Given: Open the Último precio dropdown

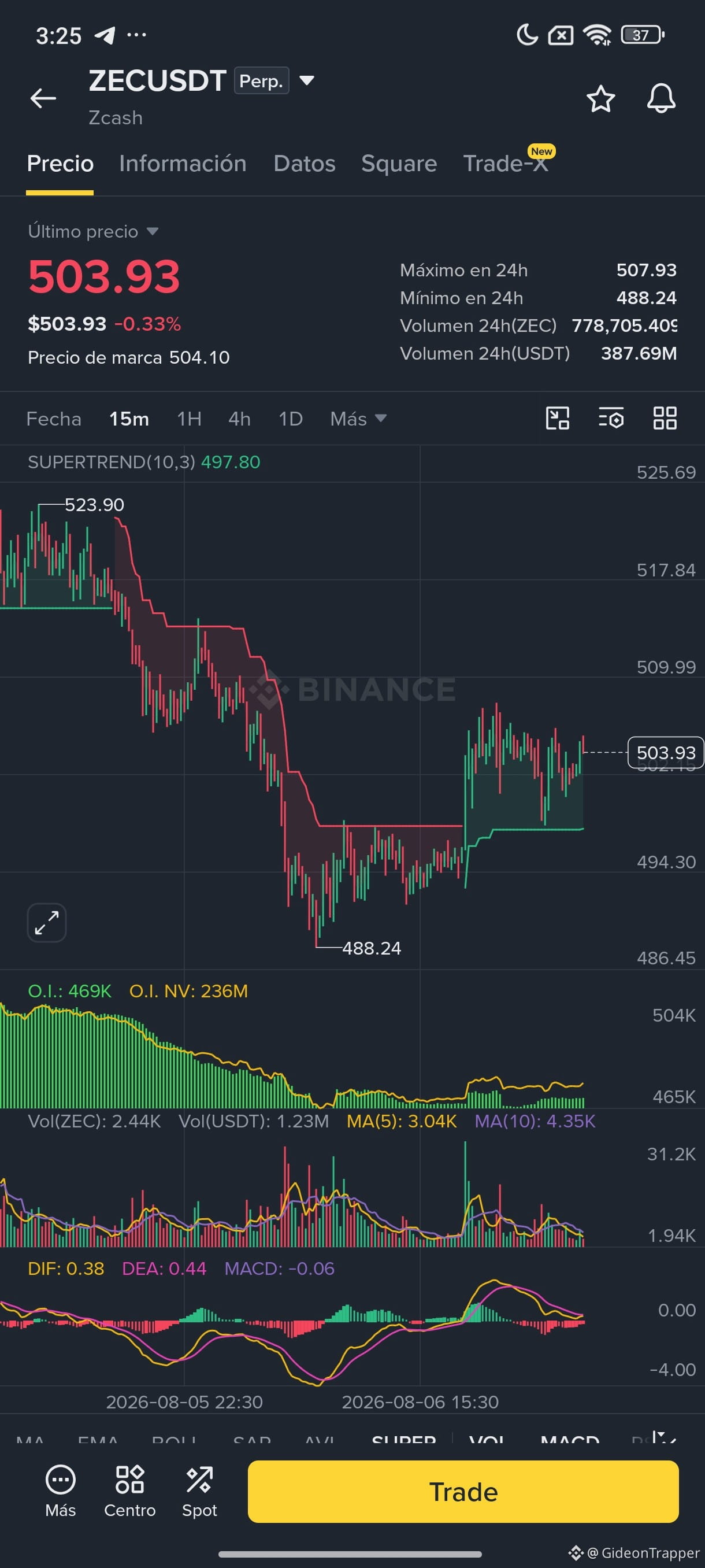Looking at the screenshot, I should coord(93,231).
